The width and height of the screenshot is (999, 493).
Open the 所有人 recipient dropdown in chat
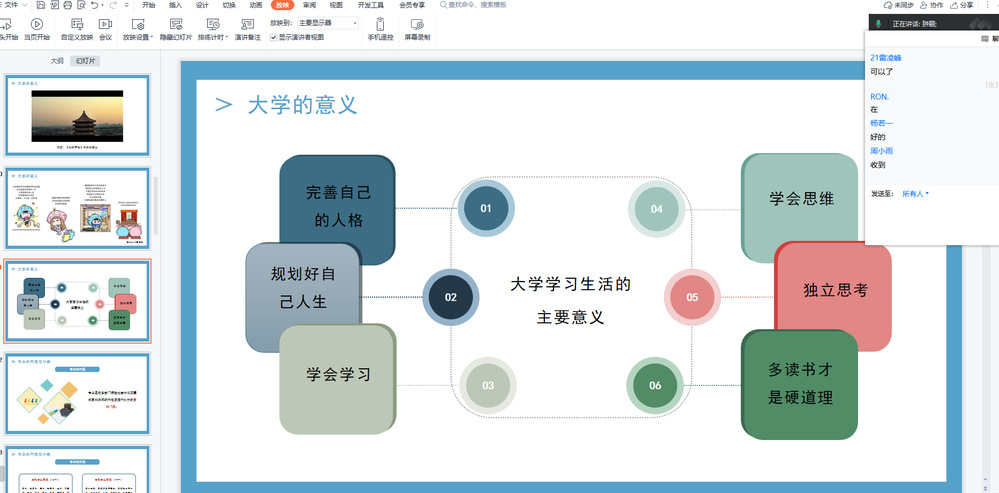pos(915,193)
